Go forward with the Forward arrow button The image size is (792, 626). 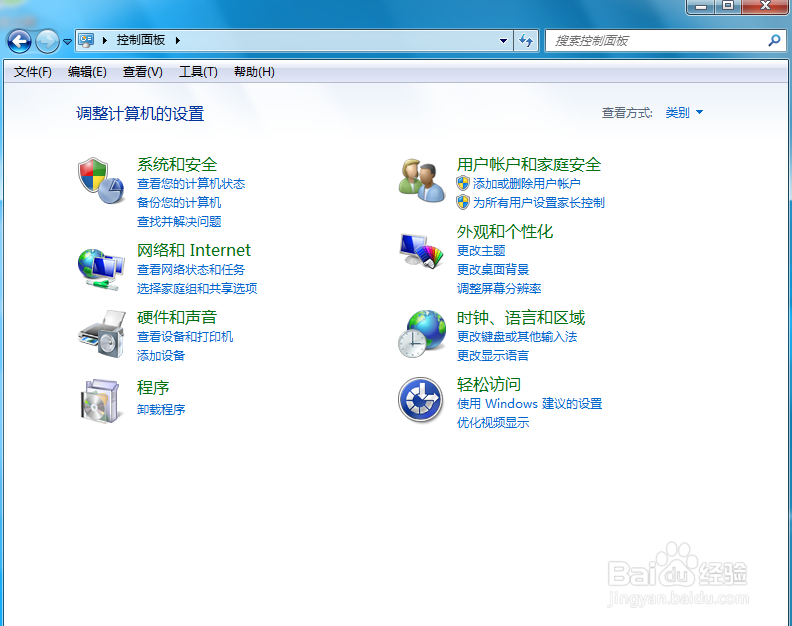47,41
